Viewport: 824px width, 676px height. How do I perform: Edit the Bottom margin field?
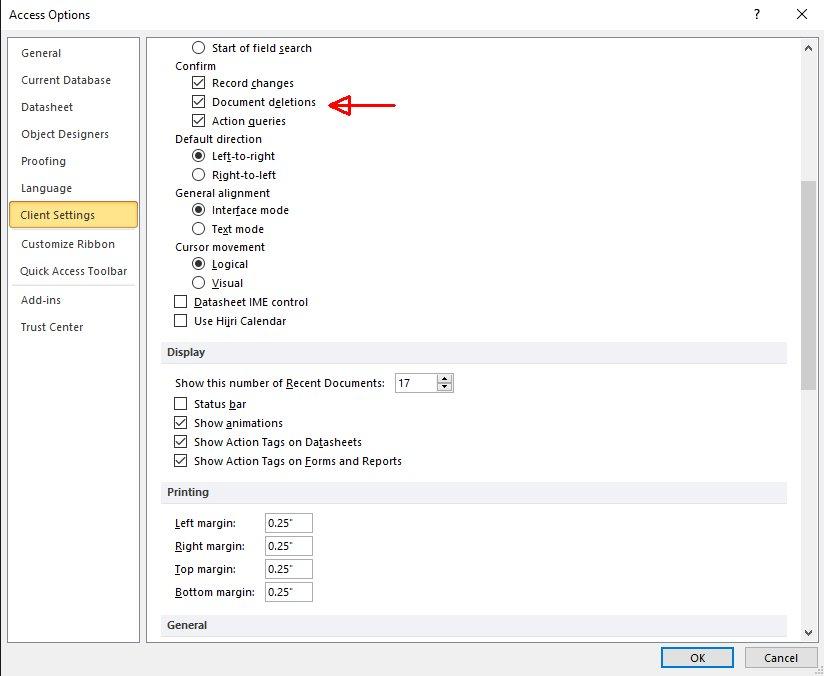coord(289,592)
